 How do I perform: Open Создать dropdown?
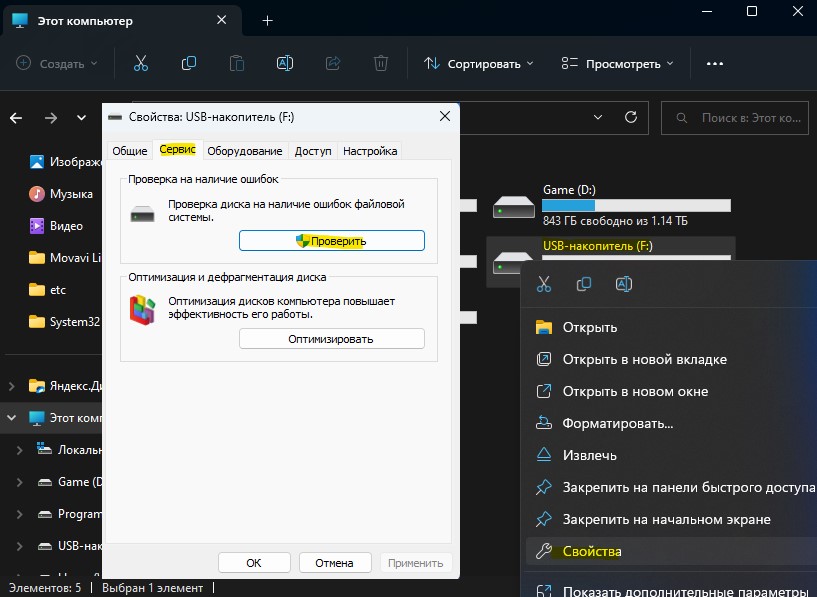[x=56, y=64]
